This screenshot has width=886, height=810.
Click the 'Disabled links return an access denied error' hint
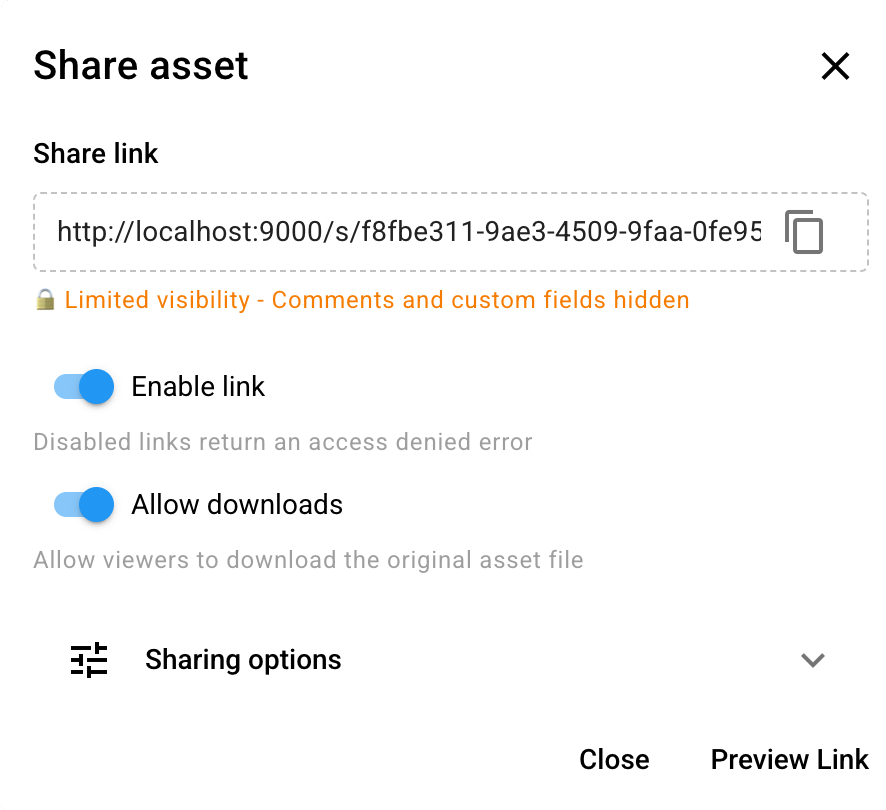pos(283,442)
